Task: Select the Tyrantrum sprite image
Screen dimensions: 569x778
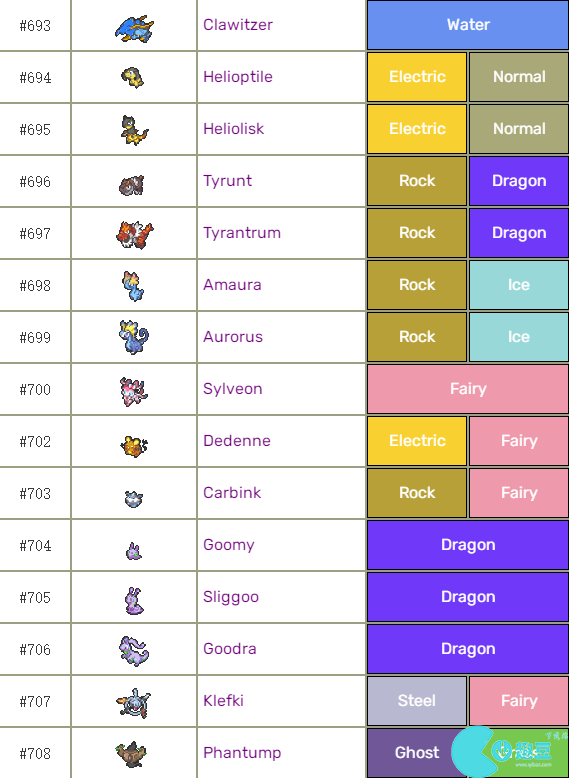Action: tap(134, 235)
